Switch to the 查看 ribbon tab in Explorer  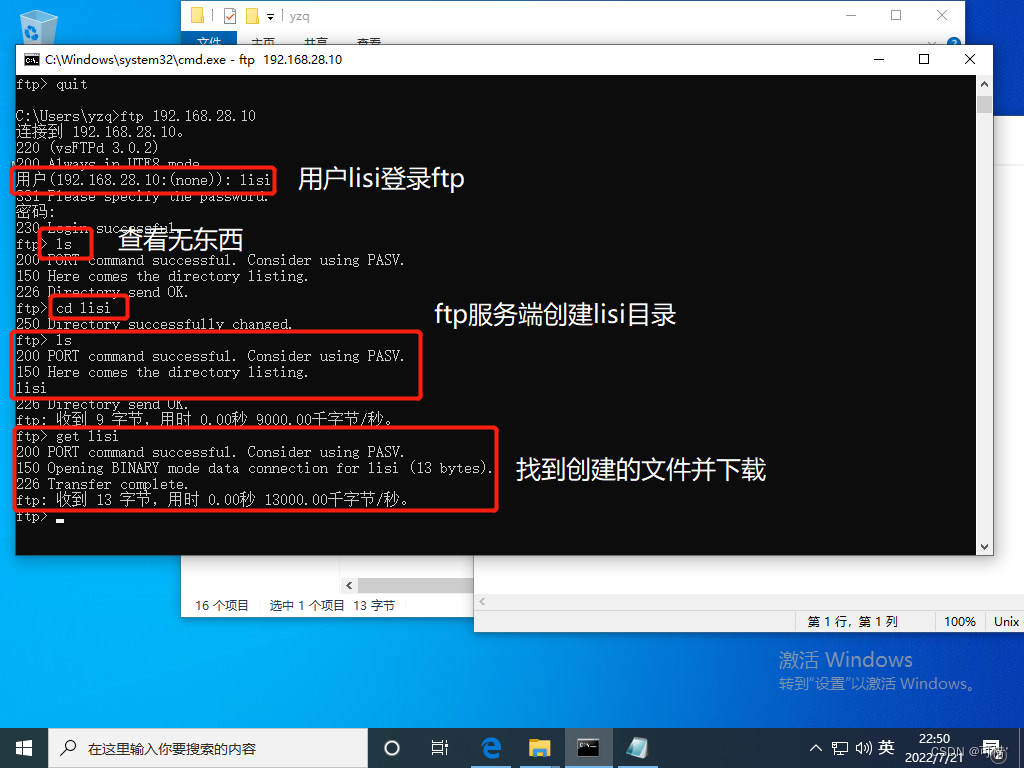point(369,41)
